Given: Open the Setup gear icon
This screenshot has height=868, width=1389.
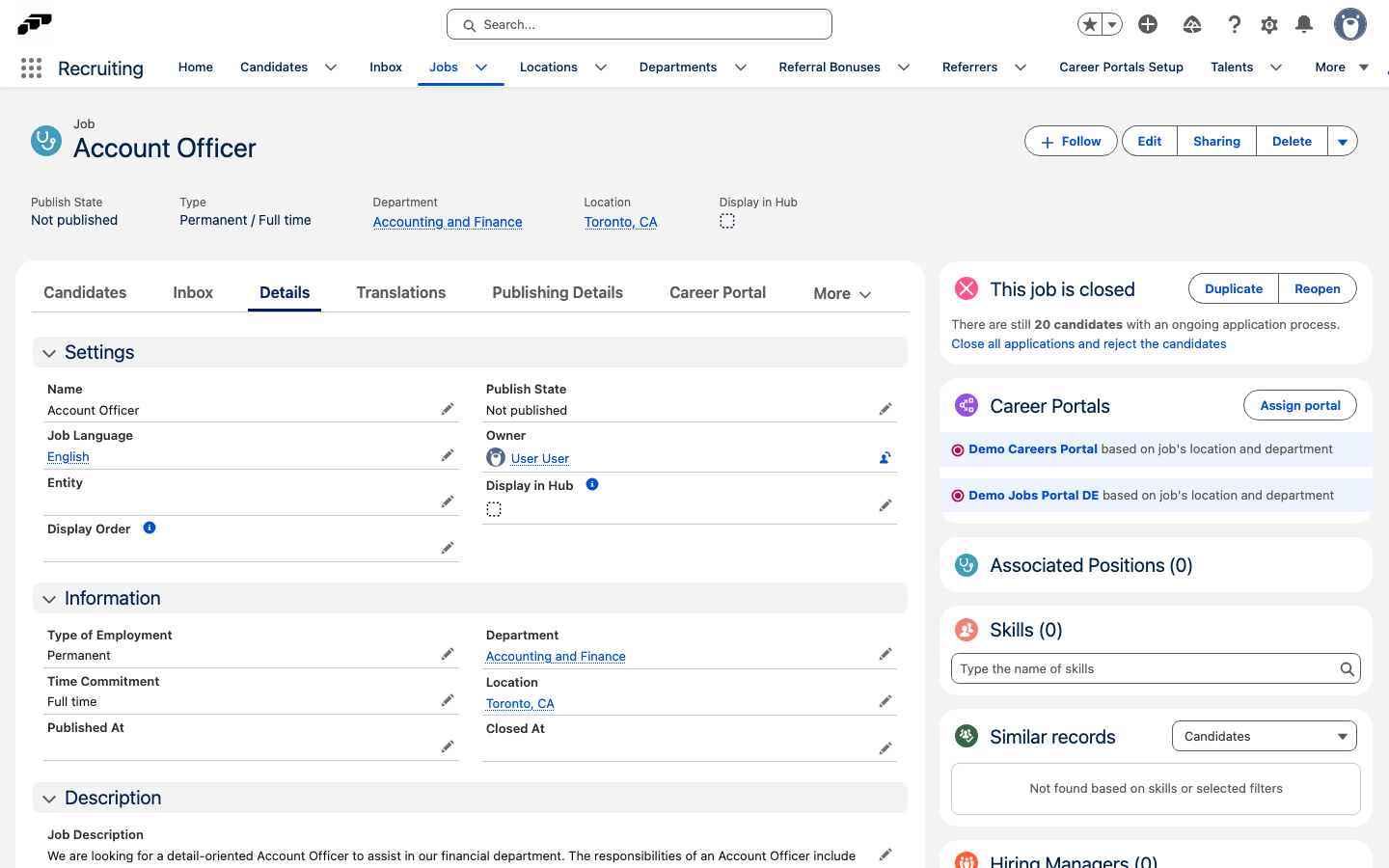Looking at the screenshot, I should pyautogui.click(x=1269, y=24).
